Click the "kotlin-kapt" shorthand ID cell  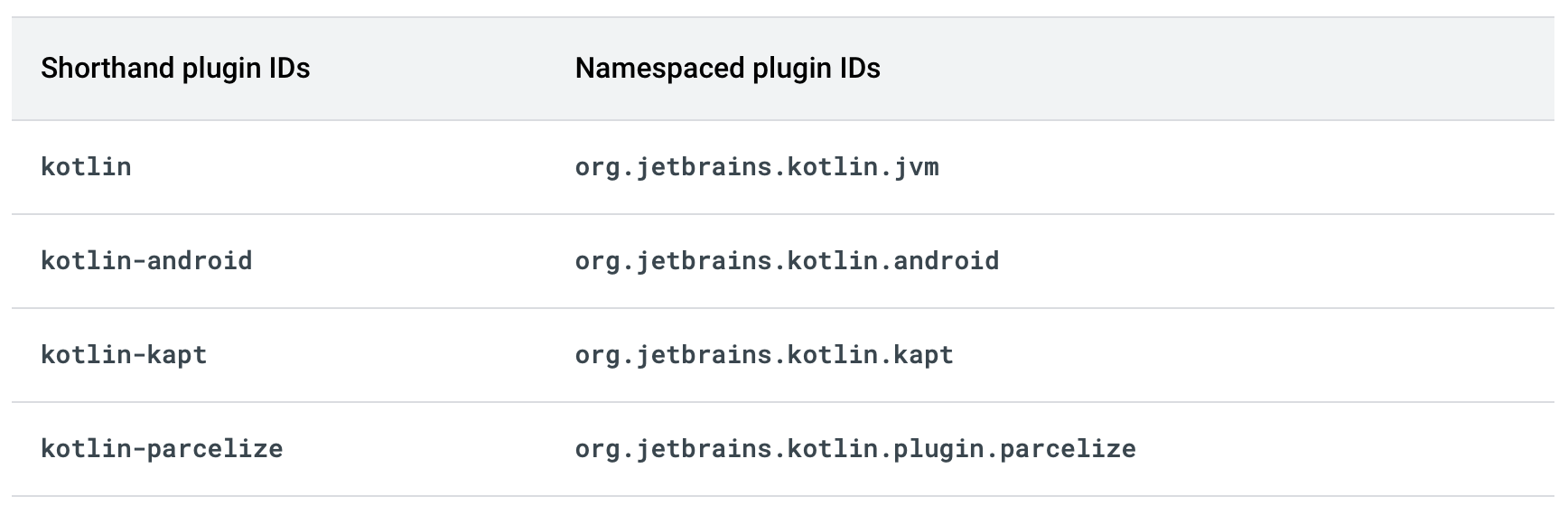124,355
